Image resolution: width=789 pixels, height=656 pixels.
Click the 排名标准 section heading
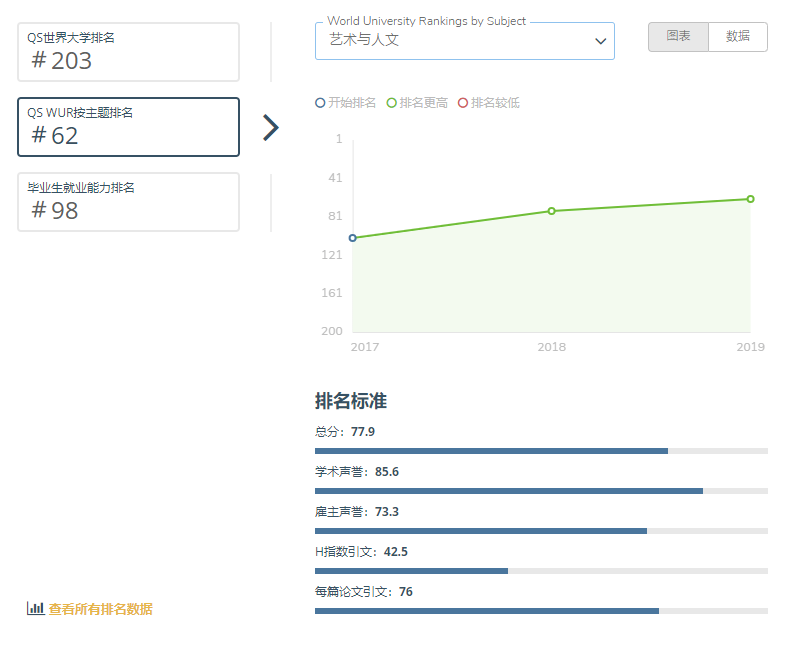(x=351, y=401)
